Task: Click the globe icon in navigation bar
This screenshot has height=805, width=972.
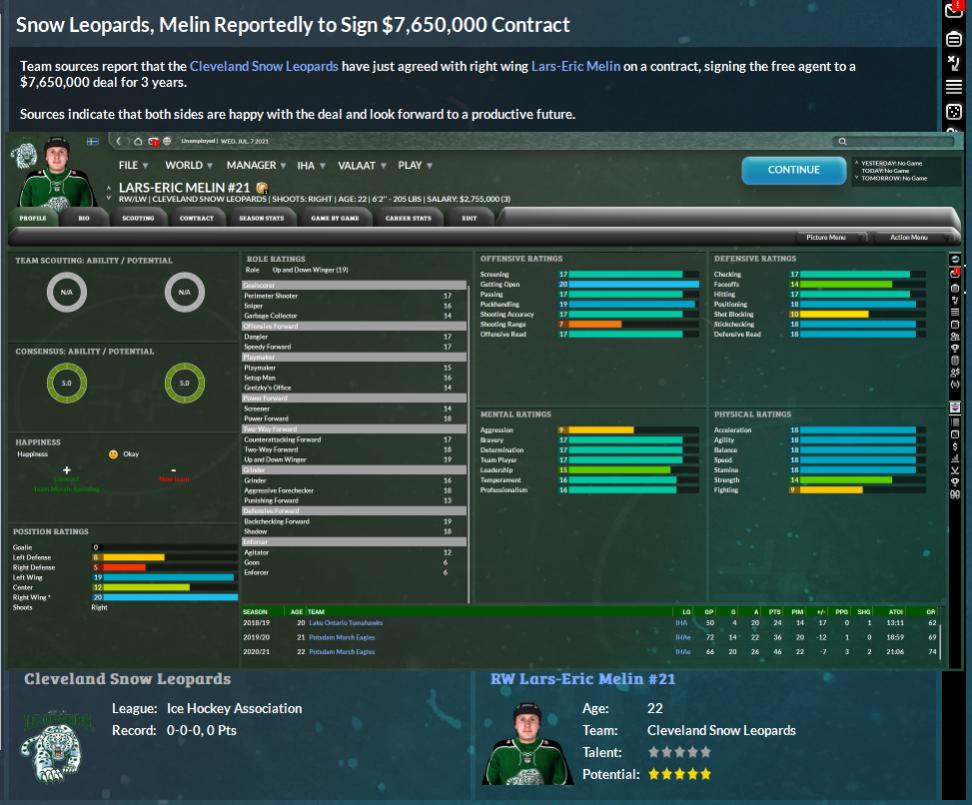Action: pos(167,141)
